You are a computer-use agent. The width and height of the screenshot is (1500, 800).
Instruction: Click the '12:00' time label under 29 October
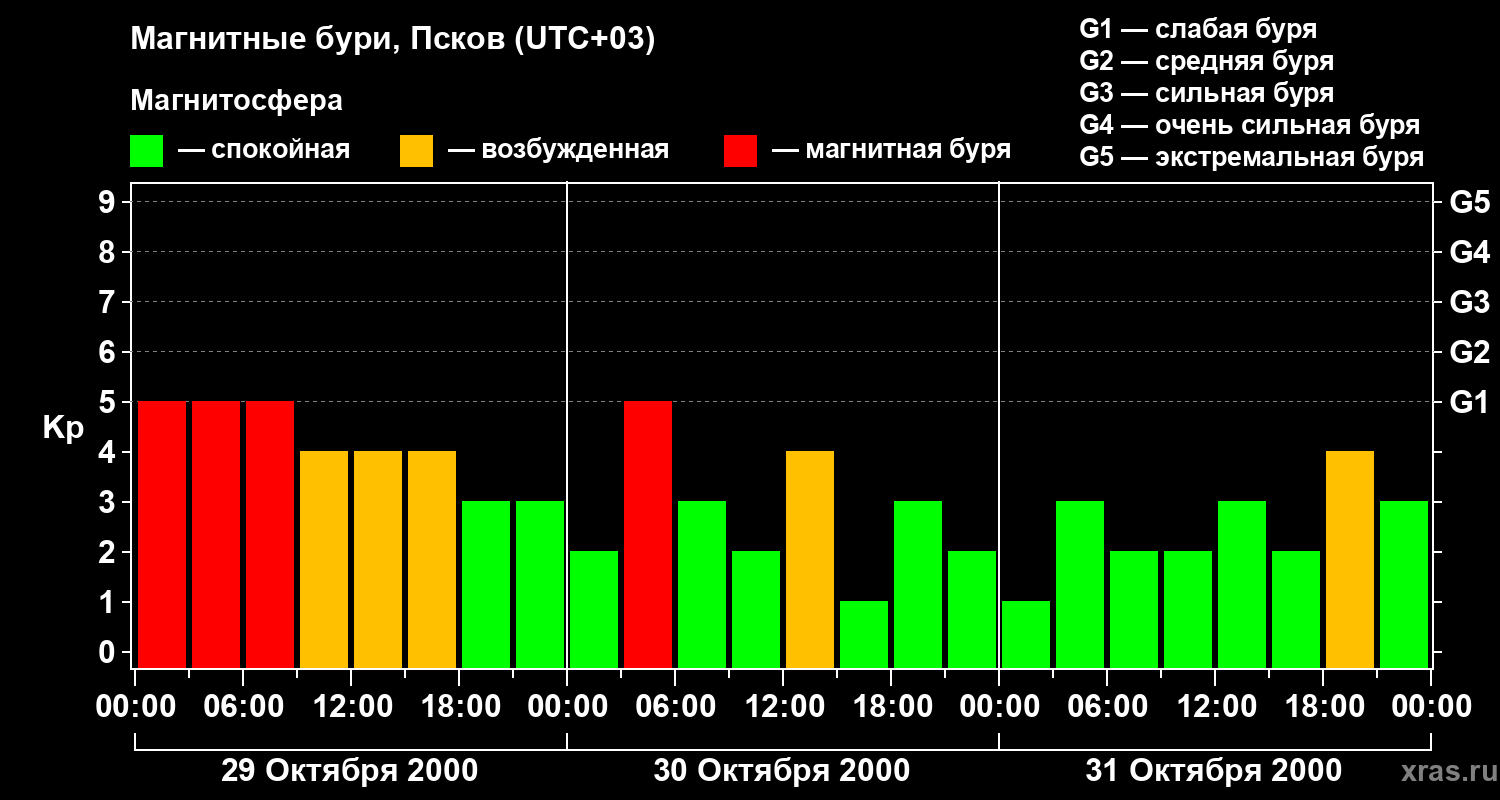351,707
